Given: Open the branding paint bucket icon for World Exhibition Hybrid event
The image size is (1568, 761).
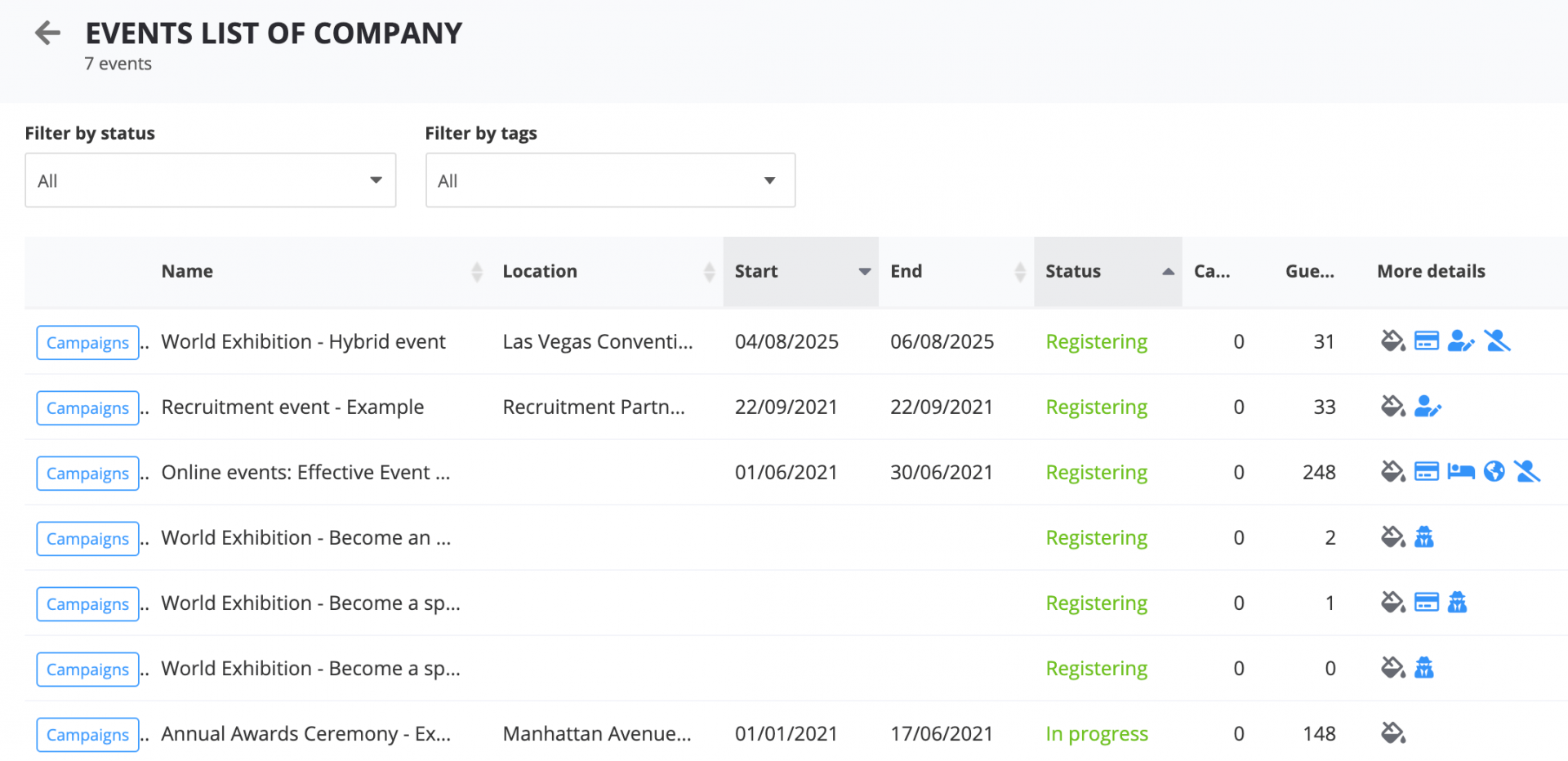Looking at the screenshot, I should (x=1392, y=341).
